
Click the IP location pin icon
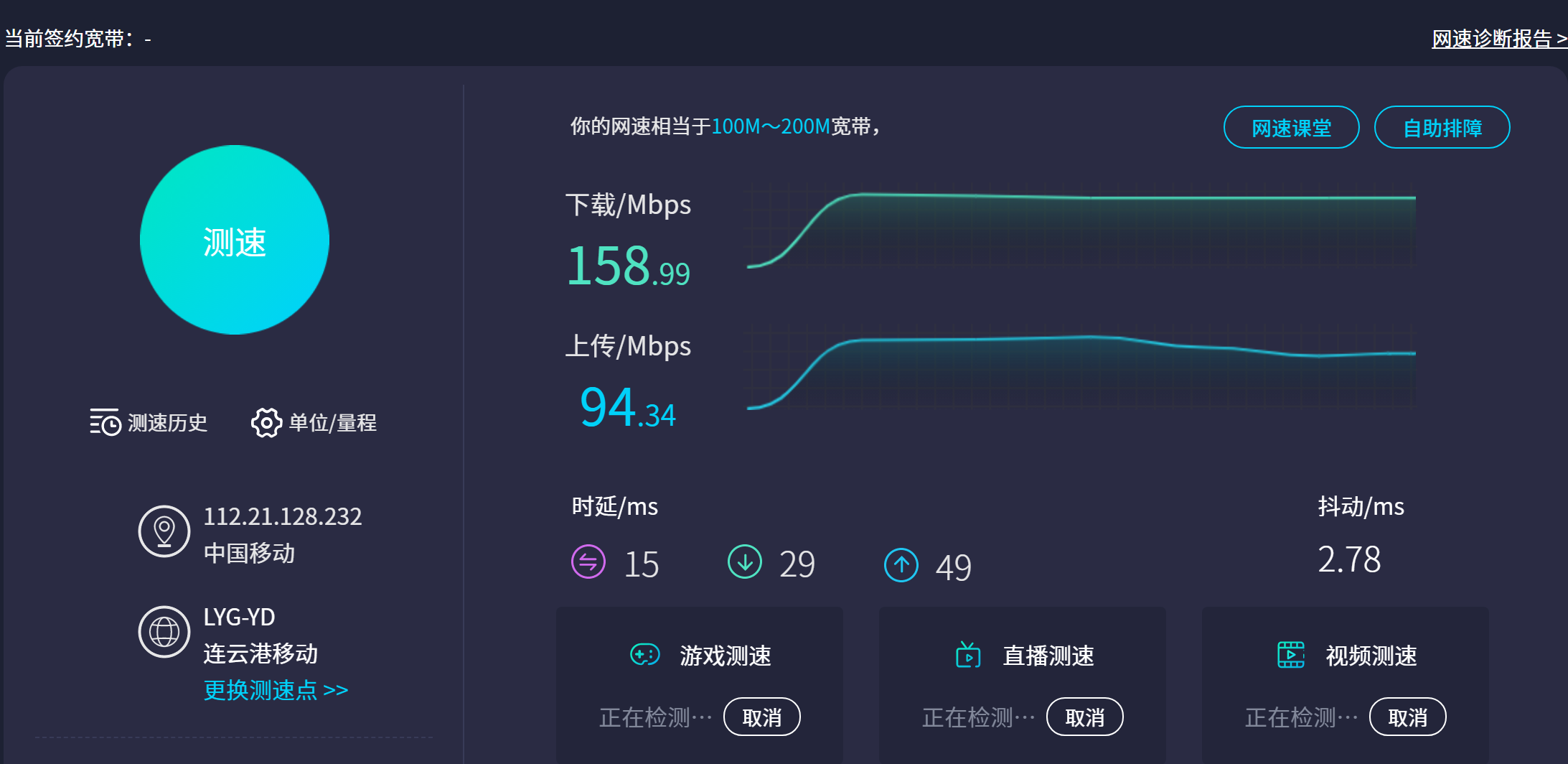(164, 531)
